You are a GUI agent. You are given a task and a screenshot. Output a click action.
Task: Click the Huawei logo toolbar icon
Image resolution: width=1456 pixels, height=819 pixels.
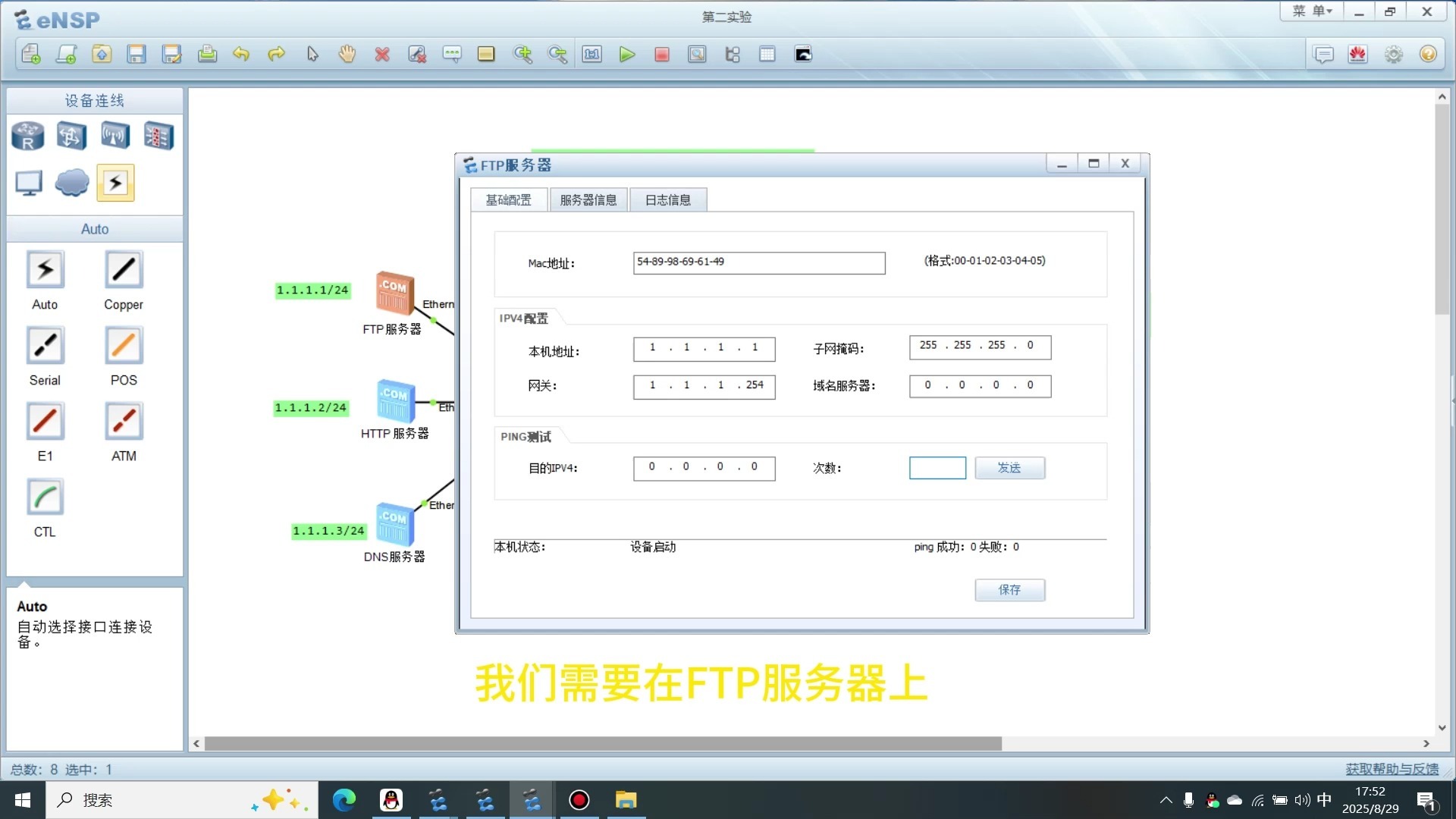pos(1358,54)
